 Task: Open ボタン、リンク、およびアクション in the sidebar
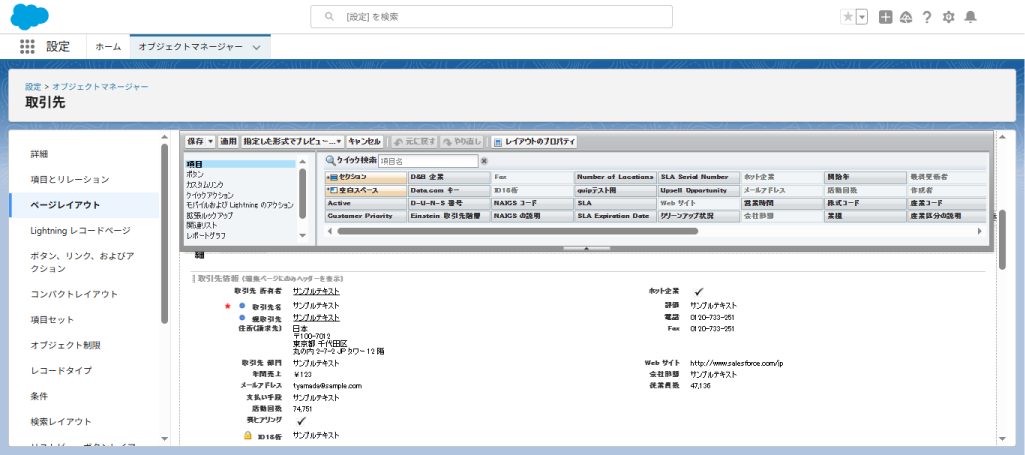point(84,262)
